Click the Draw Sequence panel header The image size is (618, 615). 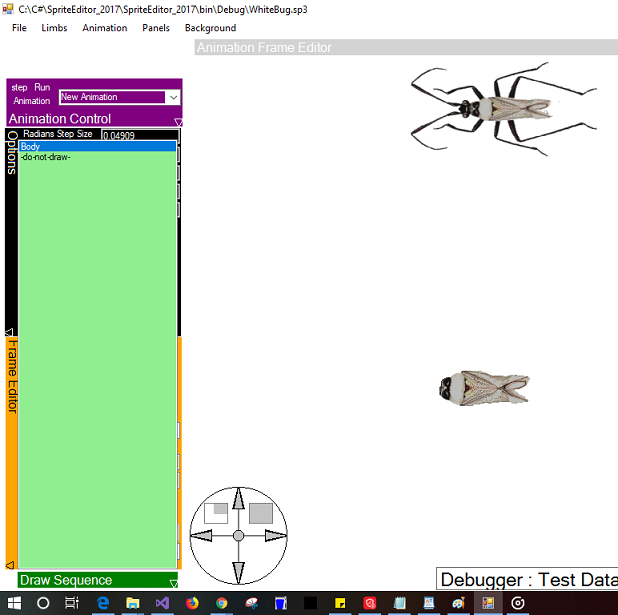coord(97,580)
